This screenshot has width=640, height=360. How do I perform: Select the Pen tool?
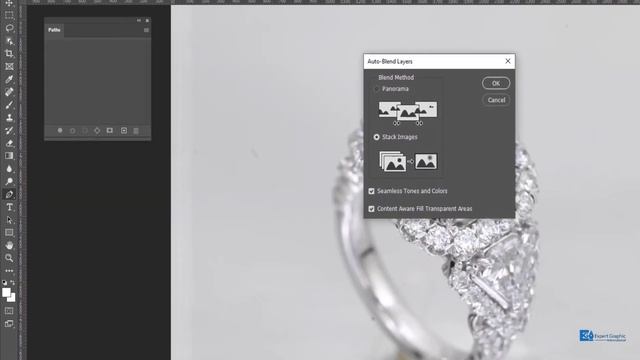[x=9, y=194]
